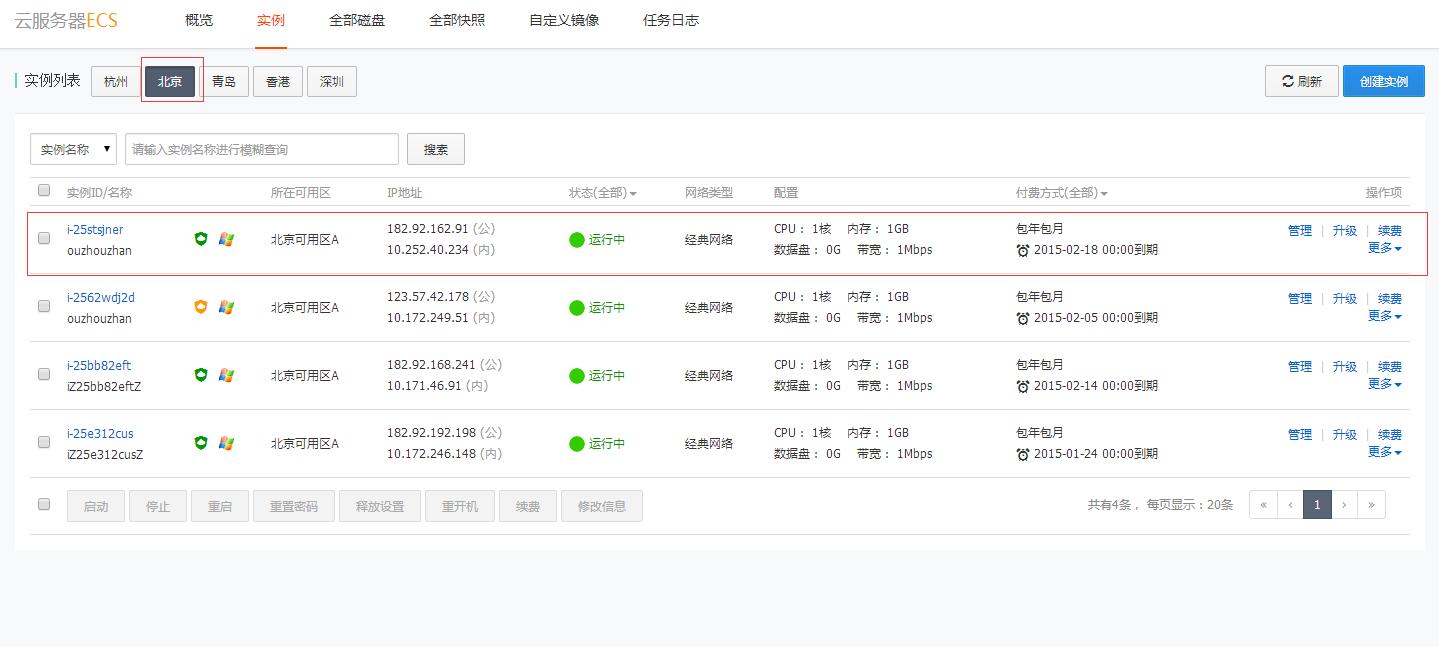Click the 创建实例 button
1439x647 pixels.
pyautogui.click(x=1384, y=81)
